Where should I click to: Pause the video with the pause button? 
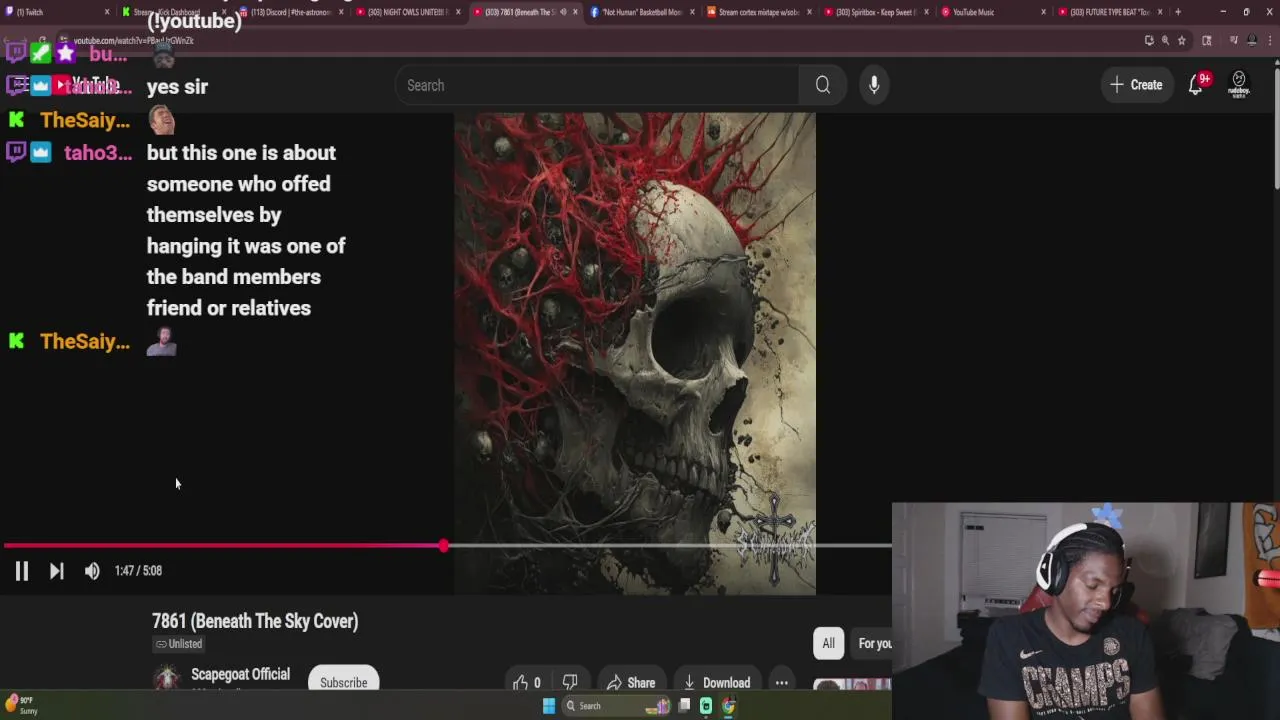21,571
